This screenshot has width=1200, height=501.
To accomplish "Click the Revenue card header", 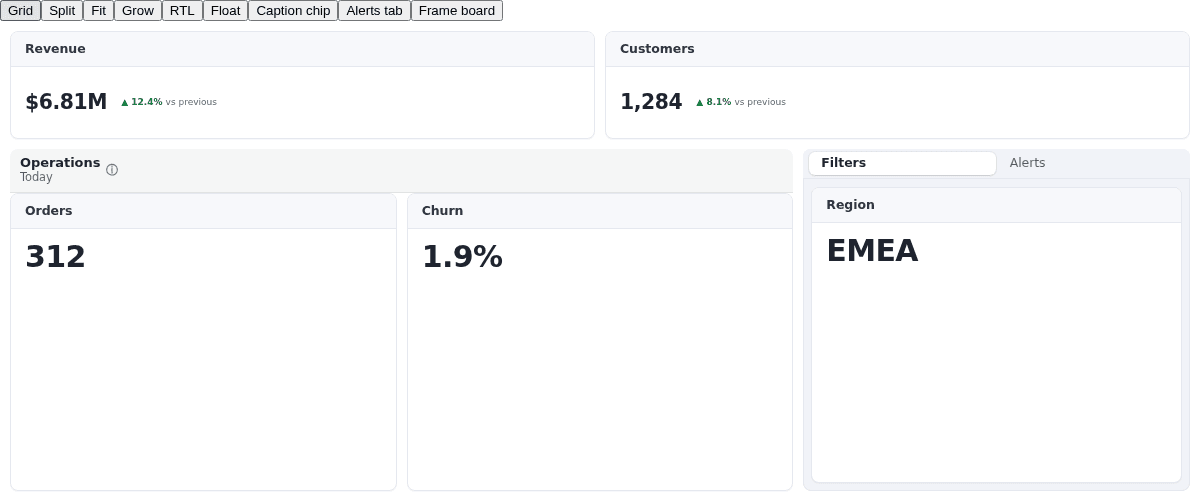I will [302, 49].
